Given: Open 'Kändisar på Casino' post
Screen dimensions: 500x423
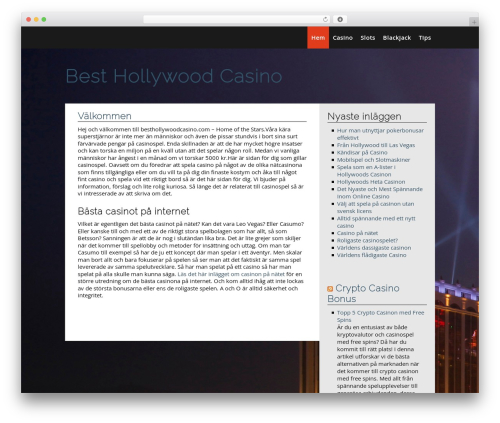Looking at the screenshot, I should tap(362, 152).
